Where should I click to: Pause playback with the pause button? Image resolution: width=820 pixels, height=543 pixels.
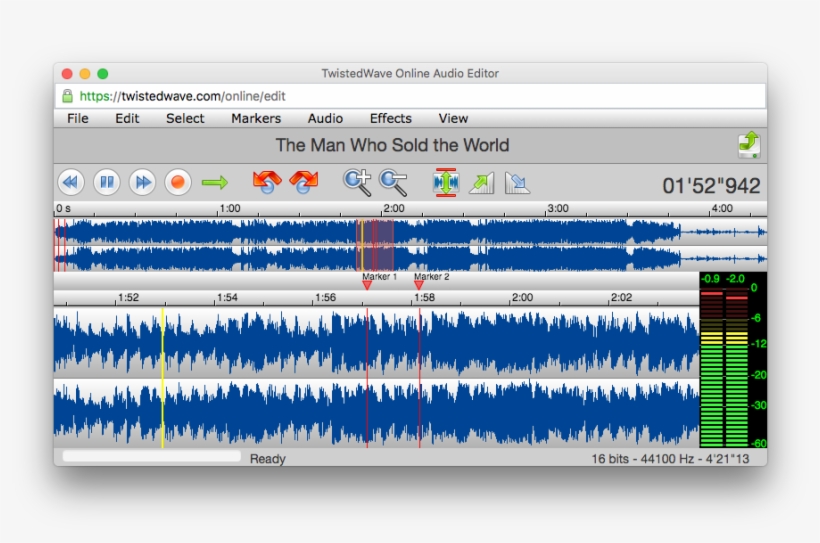click(x=107, y=182)
